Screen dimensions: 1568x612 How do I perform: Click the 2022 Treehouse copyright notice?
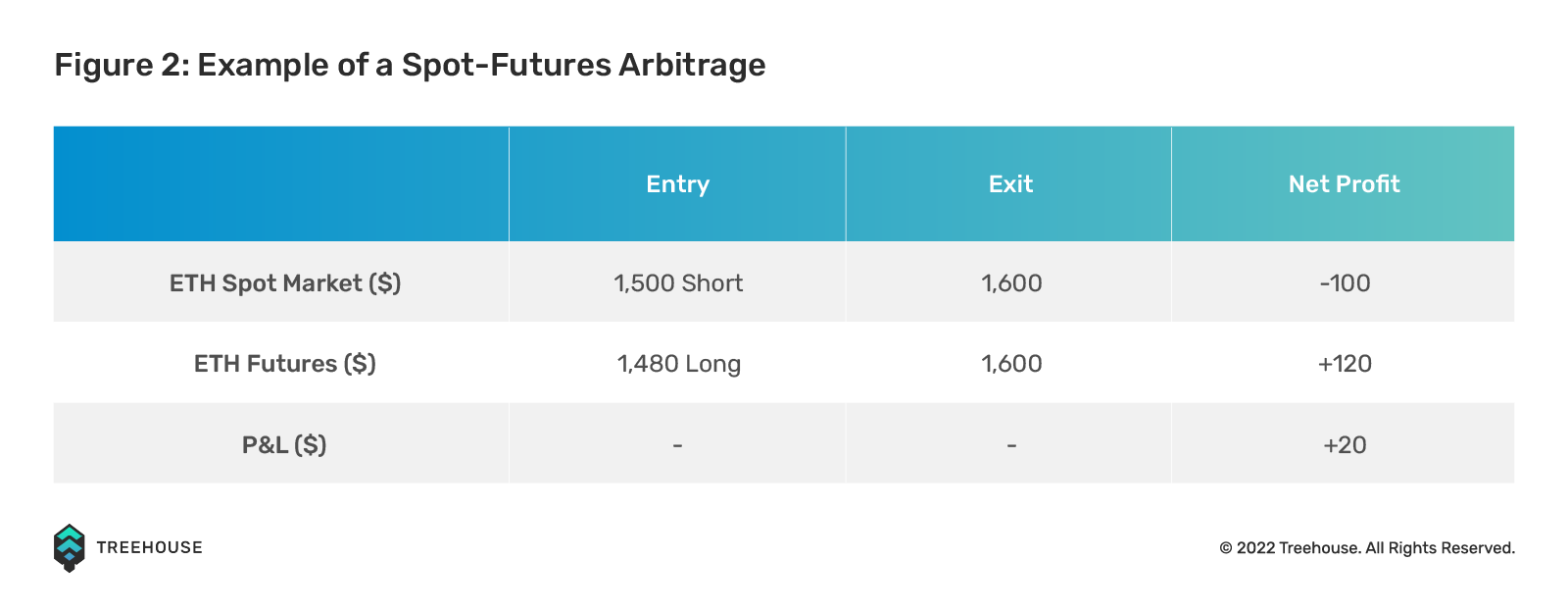tap(1367, 548)
